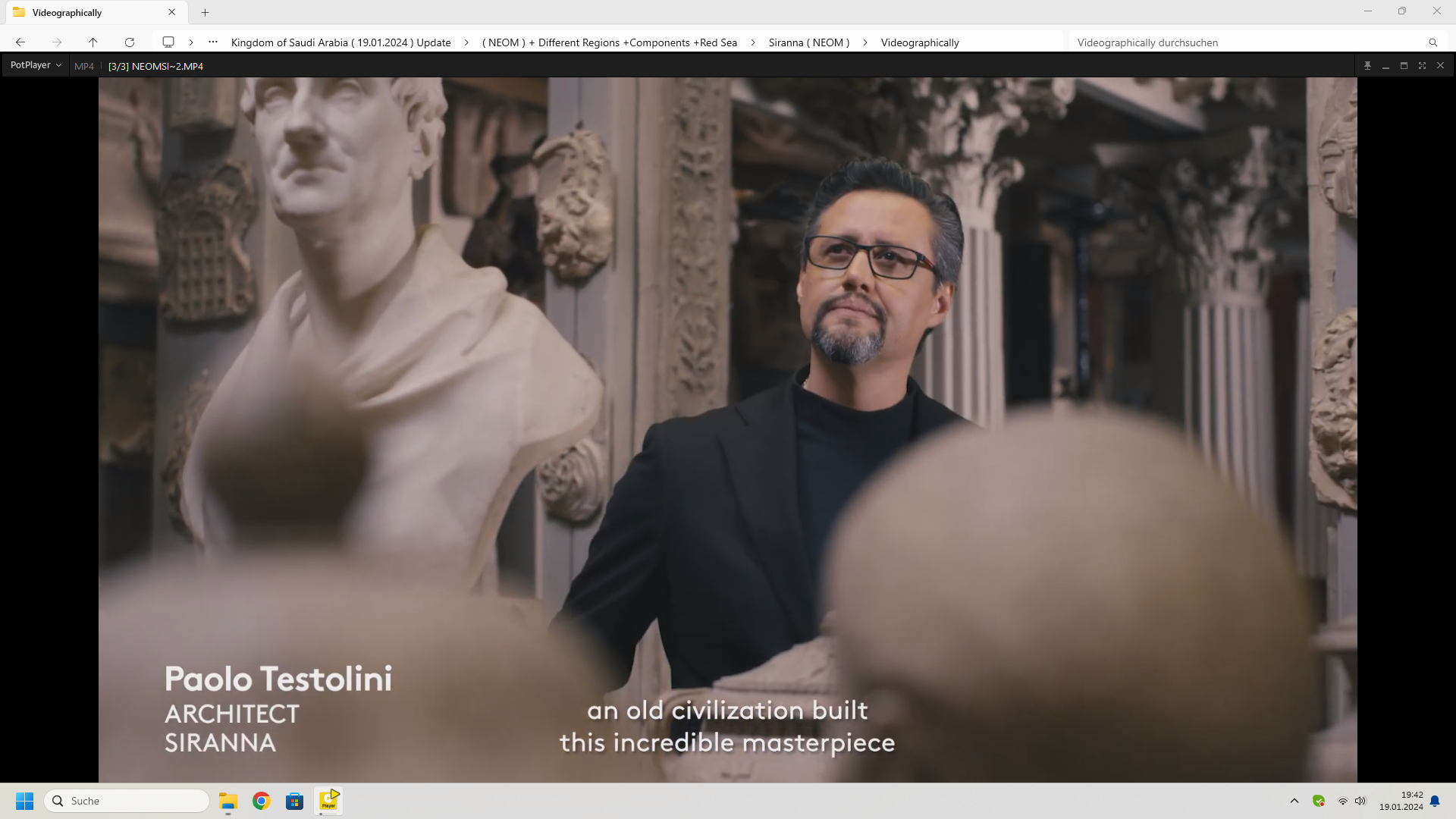This screenshot has width=1456, height=819.
Task: Expand chevron after Red Sea breadcrumb
Action: (x=753, y=42)
